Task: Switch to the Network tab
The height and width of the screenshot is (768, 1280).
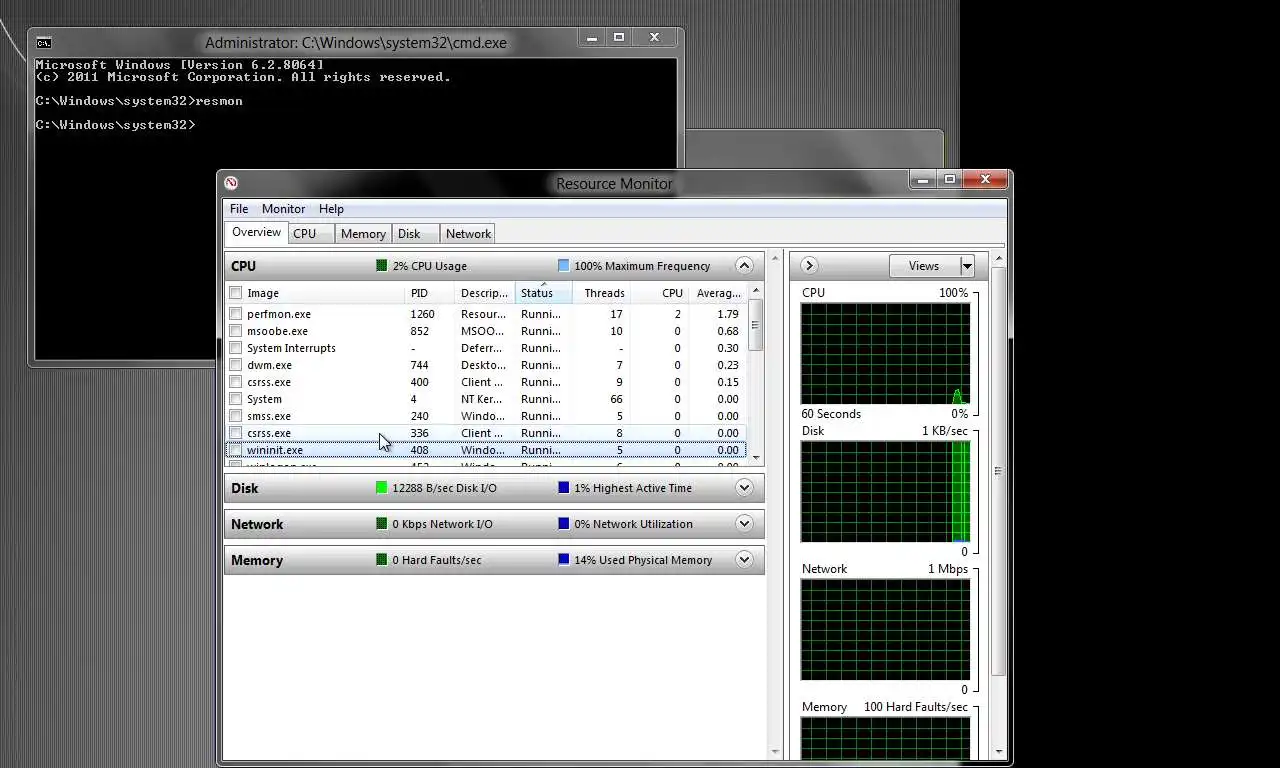Action: pyautogui.click(x=468, y=234)
